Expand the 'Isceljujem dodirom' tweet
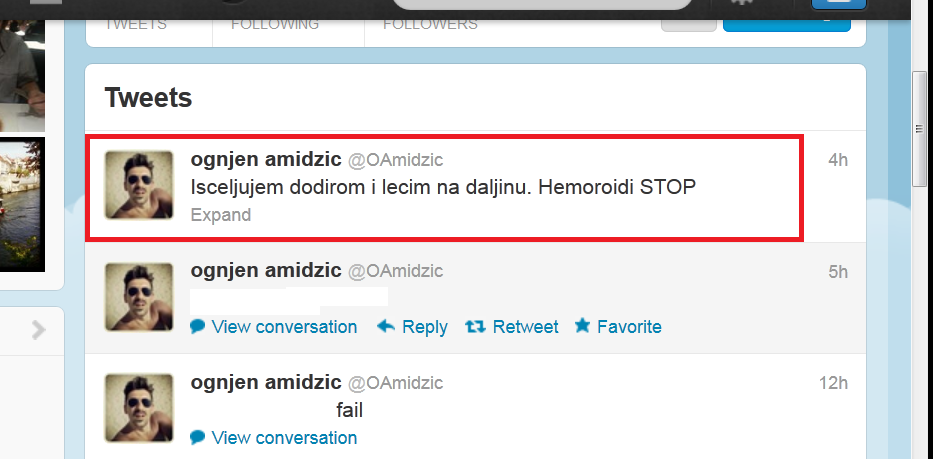 [x=221, y=214]
